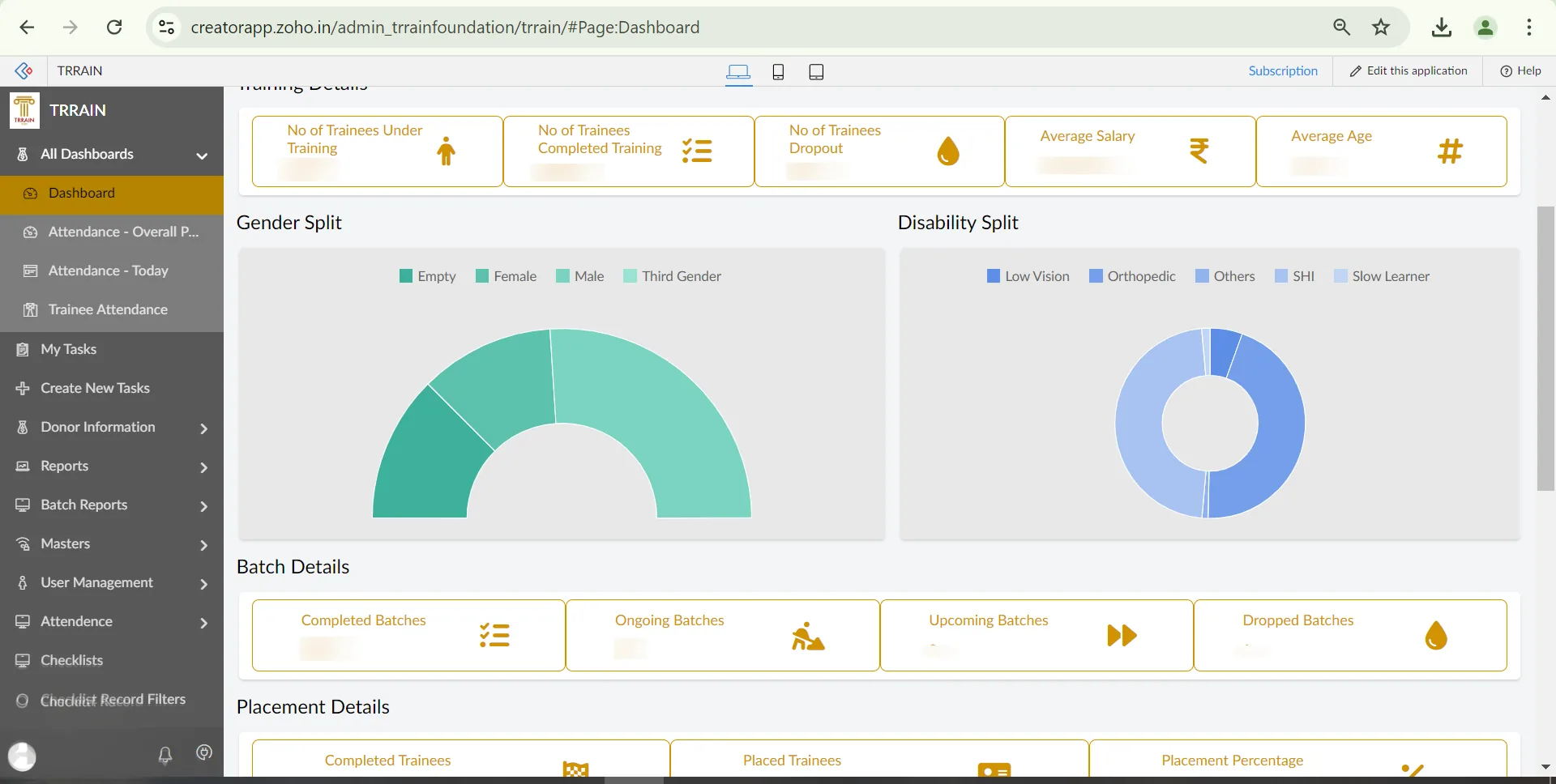This screenshot has height=784, width=1556.
Task: Open Help in top bar
Action: pos(1520,71)
